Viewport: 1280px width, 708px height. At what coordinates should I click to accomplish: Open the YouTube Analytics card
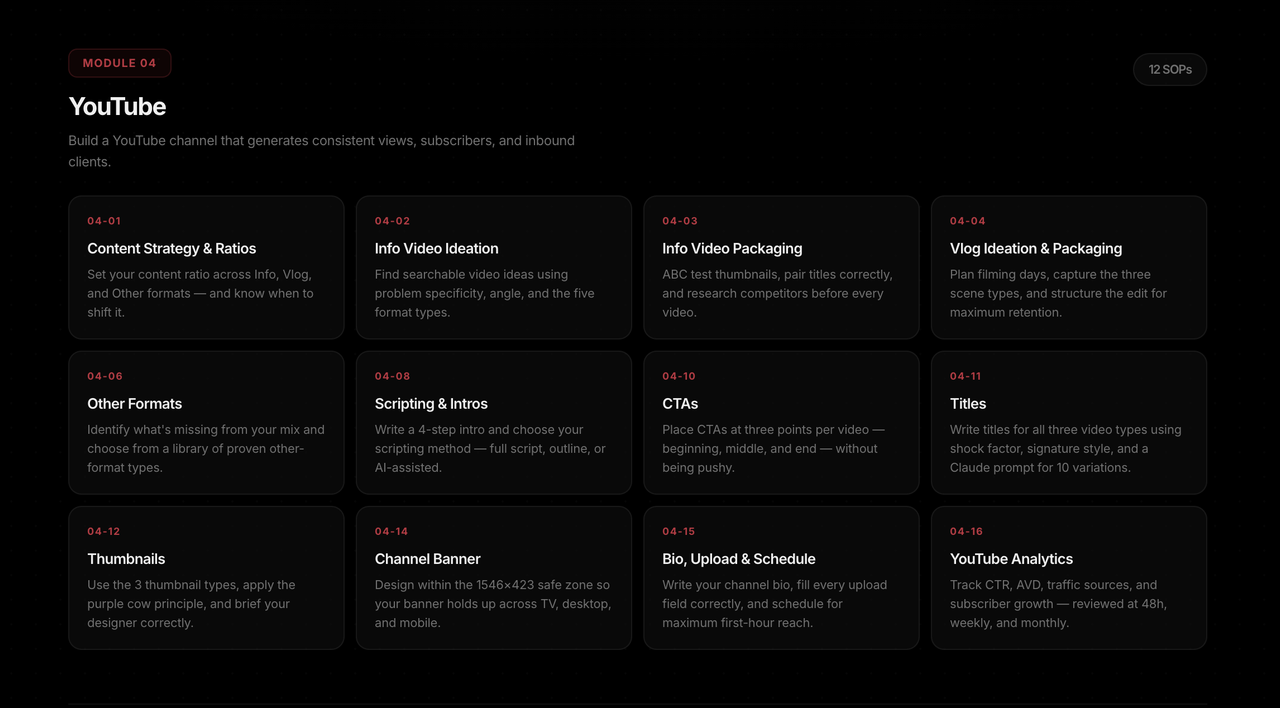pos(1069,578)
